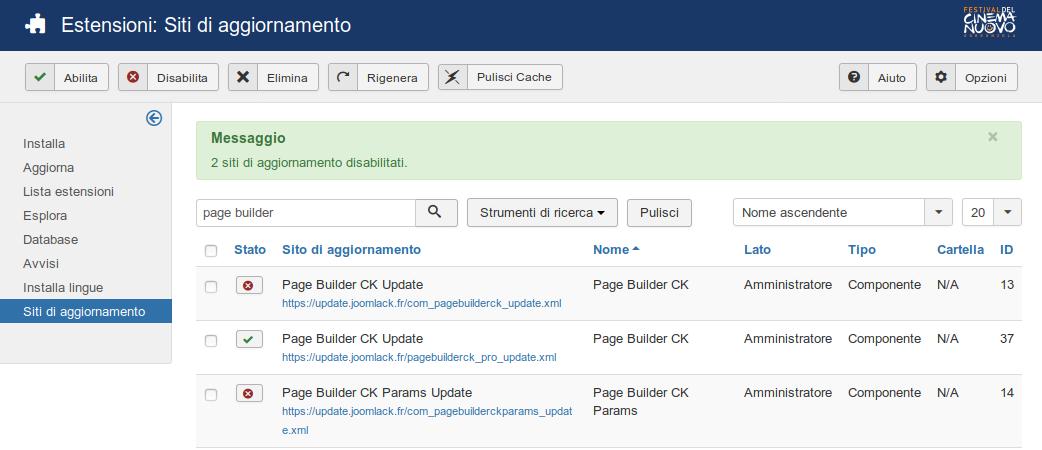Screen dimensions: 1042x450
Task: Click the ID value 13
Action: pyautogui.click(x=1007, y=284)
